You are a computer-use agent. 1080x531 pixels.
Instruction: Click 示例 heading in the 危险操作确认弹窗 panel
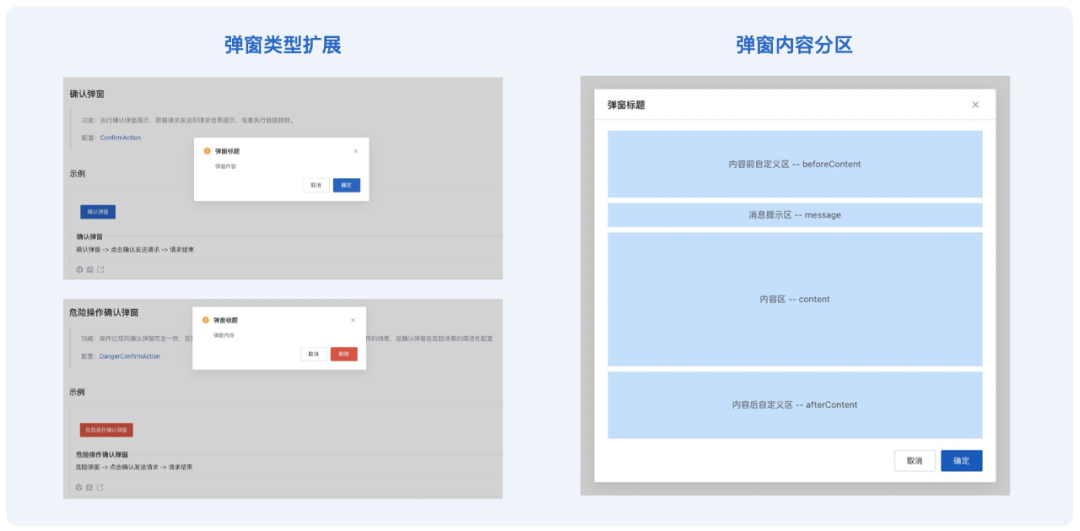[78, 392]
